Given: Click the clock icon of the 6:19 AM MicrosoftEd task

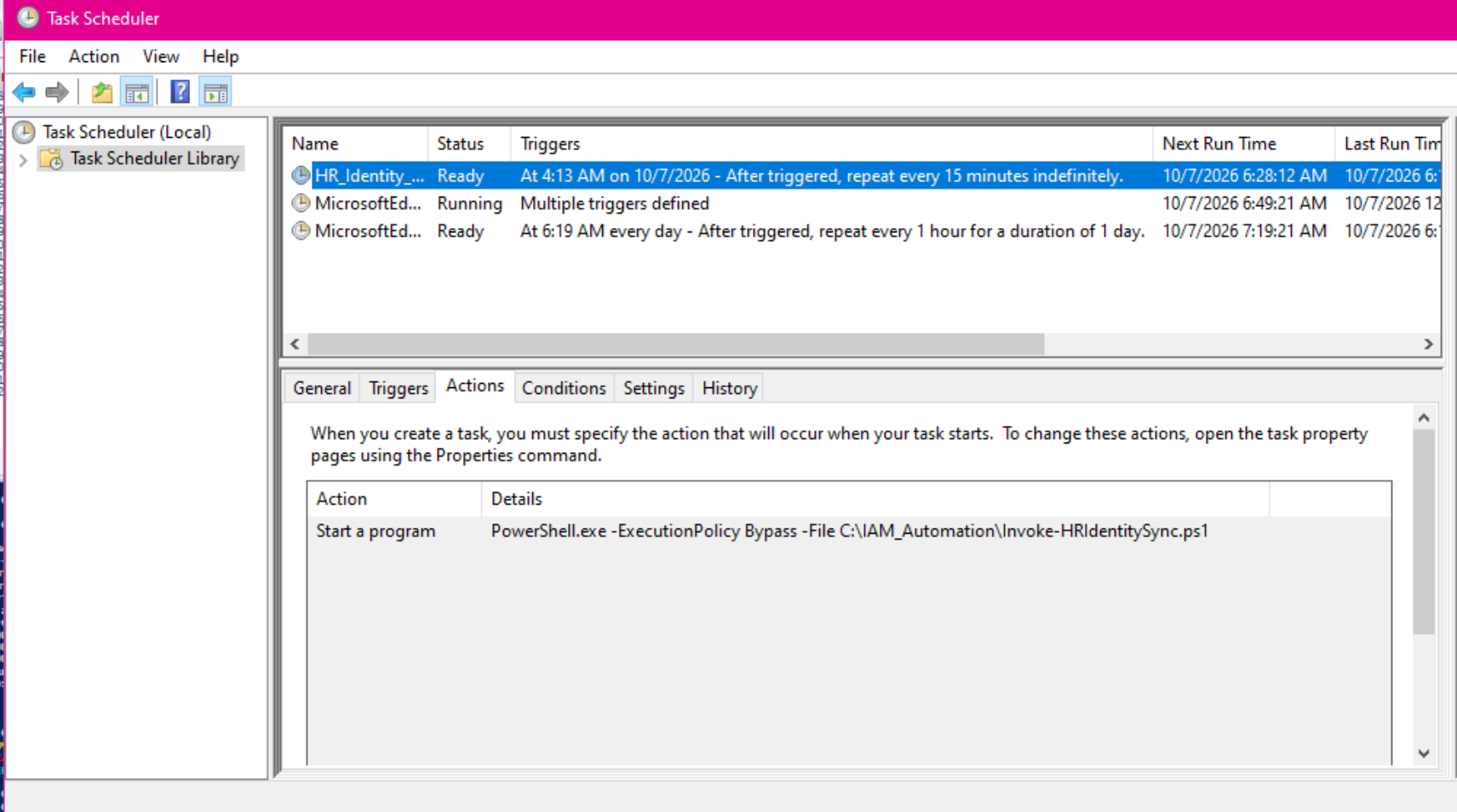Looking at the screenshot, I should point(301,231).
